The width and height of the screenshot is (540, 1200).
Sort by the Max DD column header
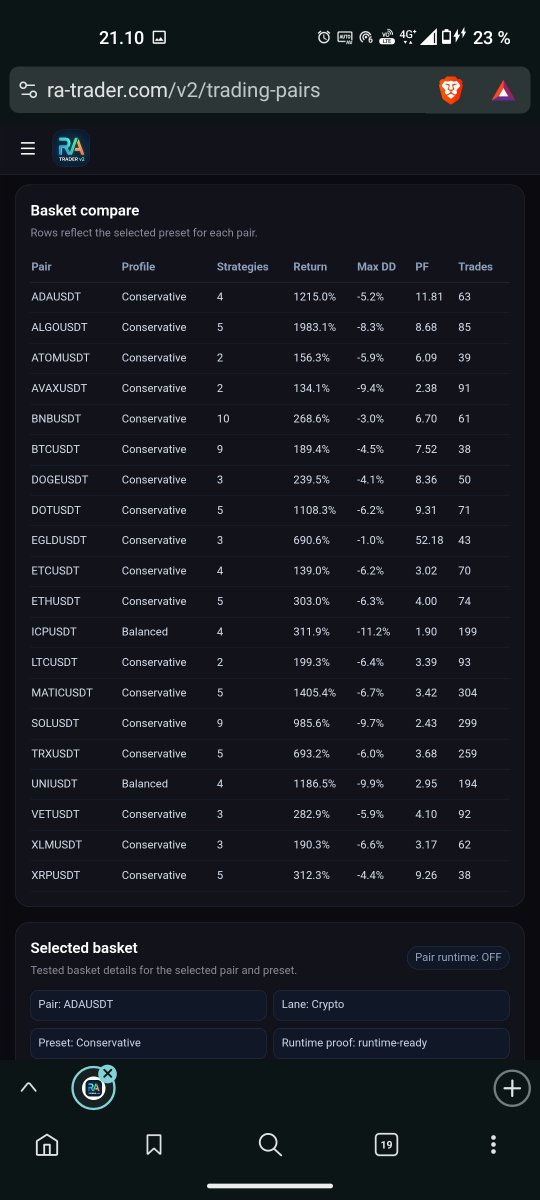[x=376, y=267]
